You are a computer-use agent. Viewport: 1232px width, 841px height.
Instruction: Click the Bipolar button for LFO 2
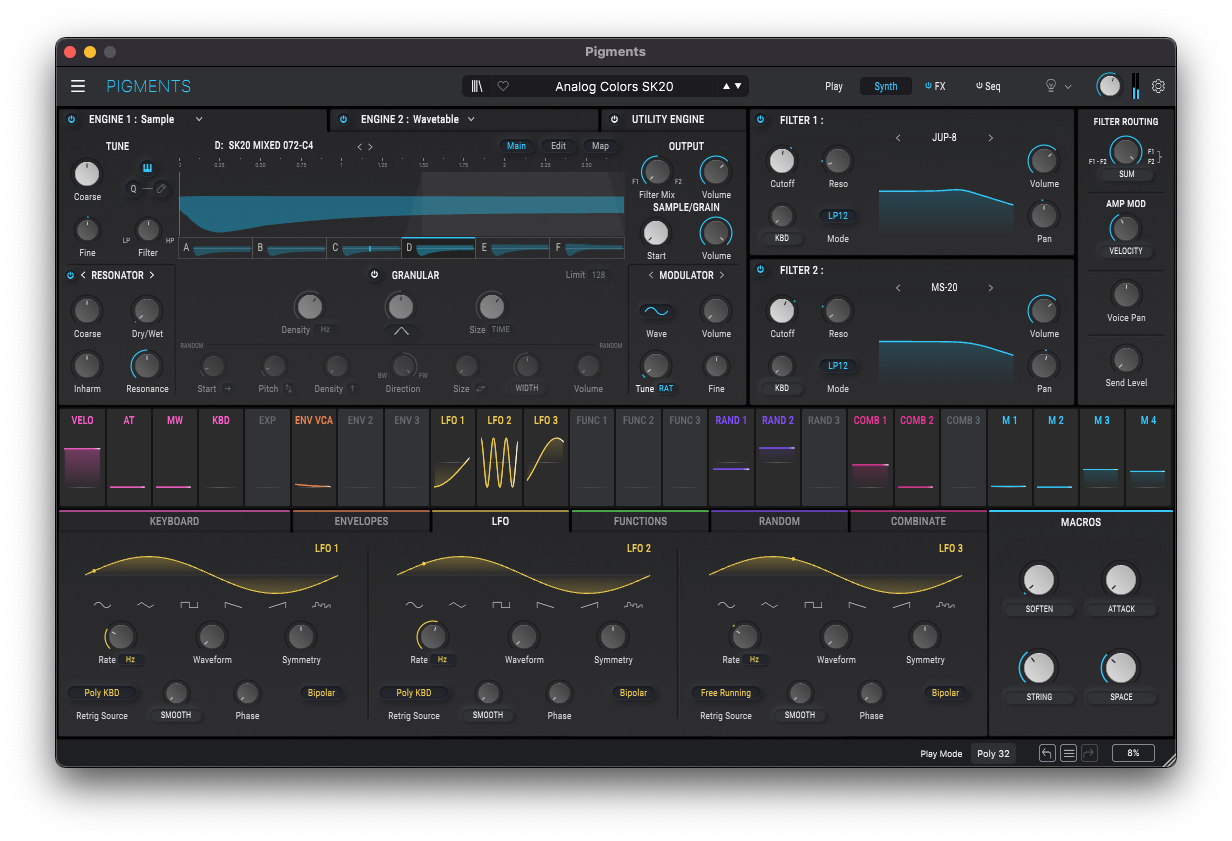point(633,693)
